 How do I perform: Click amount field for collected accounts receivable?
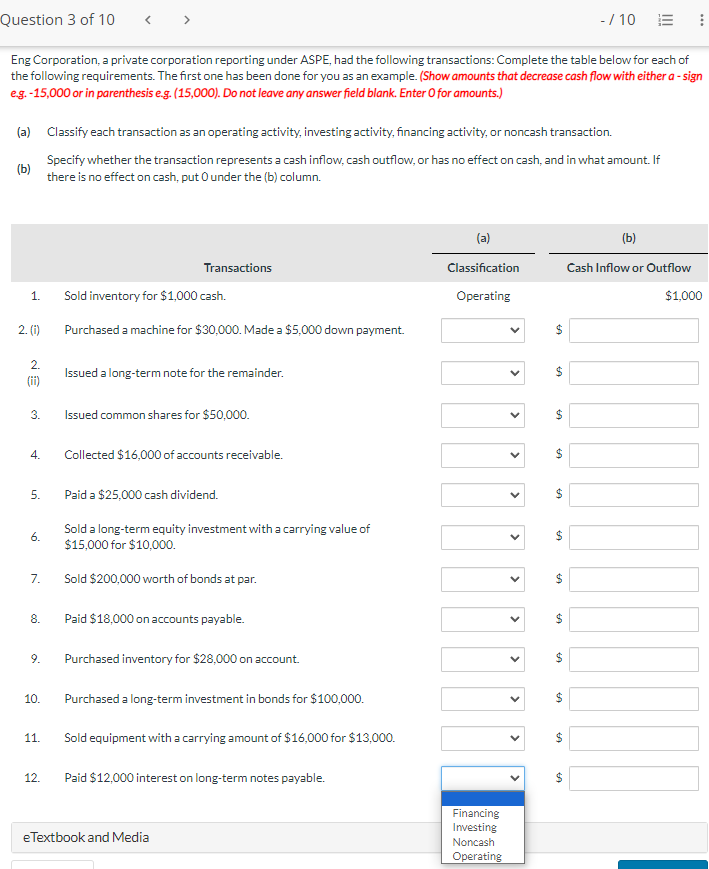(634, 455)
